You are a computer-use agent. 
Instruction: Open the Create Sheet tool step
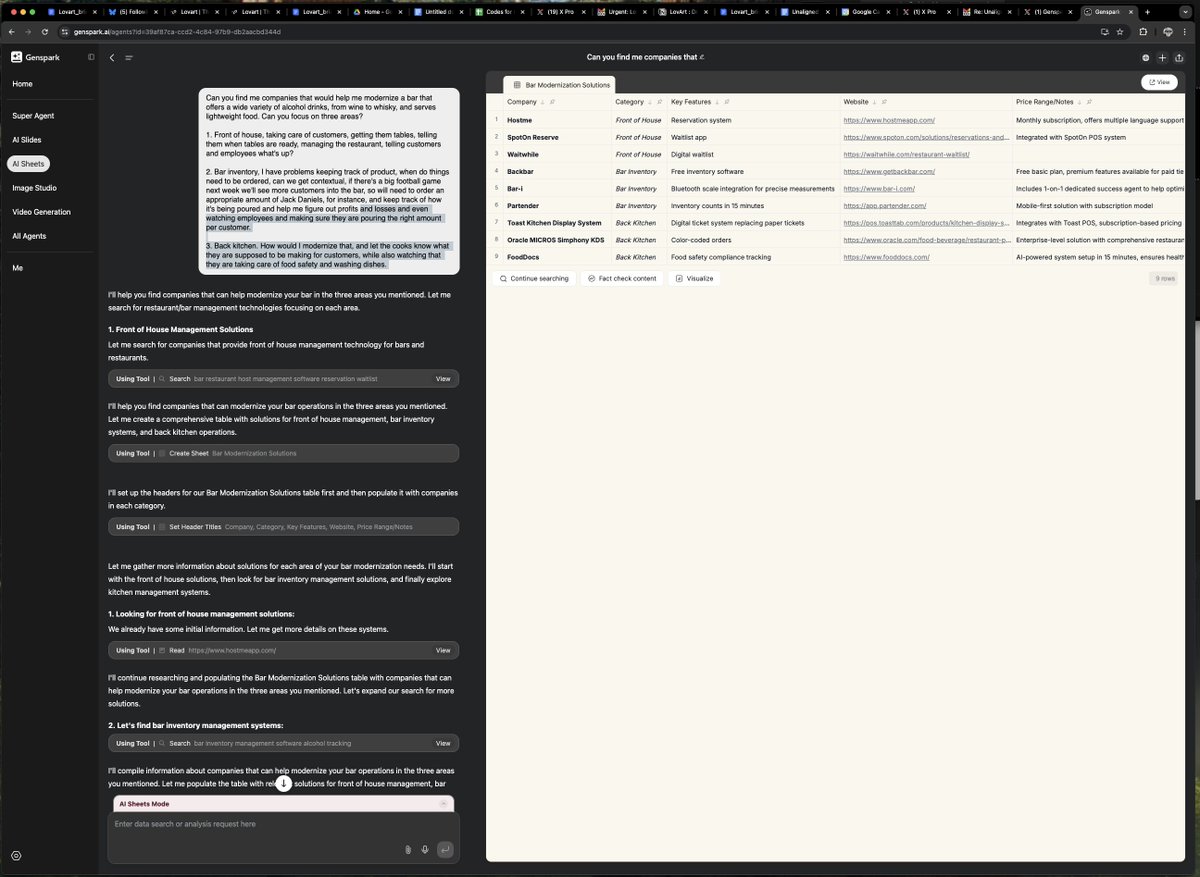click(284, 453)
